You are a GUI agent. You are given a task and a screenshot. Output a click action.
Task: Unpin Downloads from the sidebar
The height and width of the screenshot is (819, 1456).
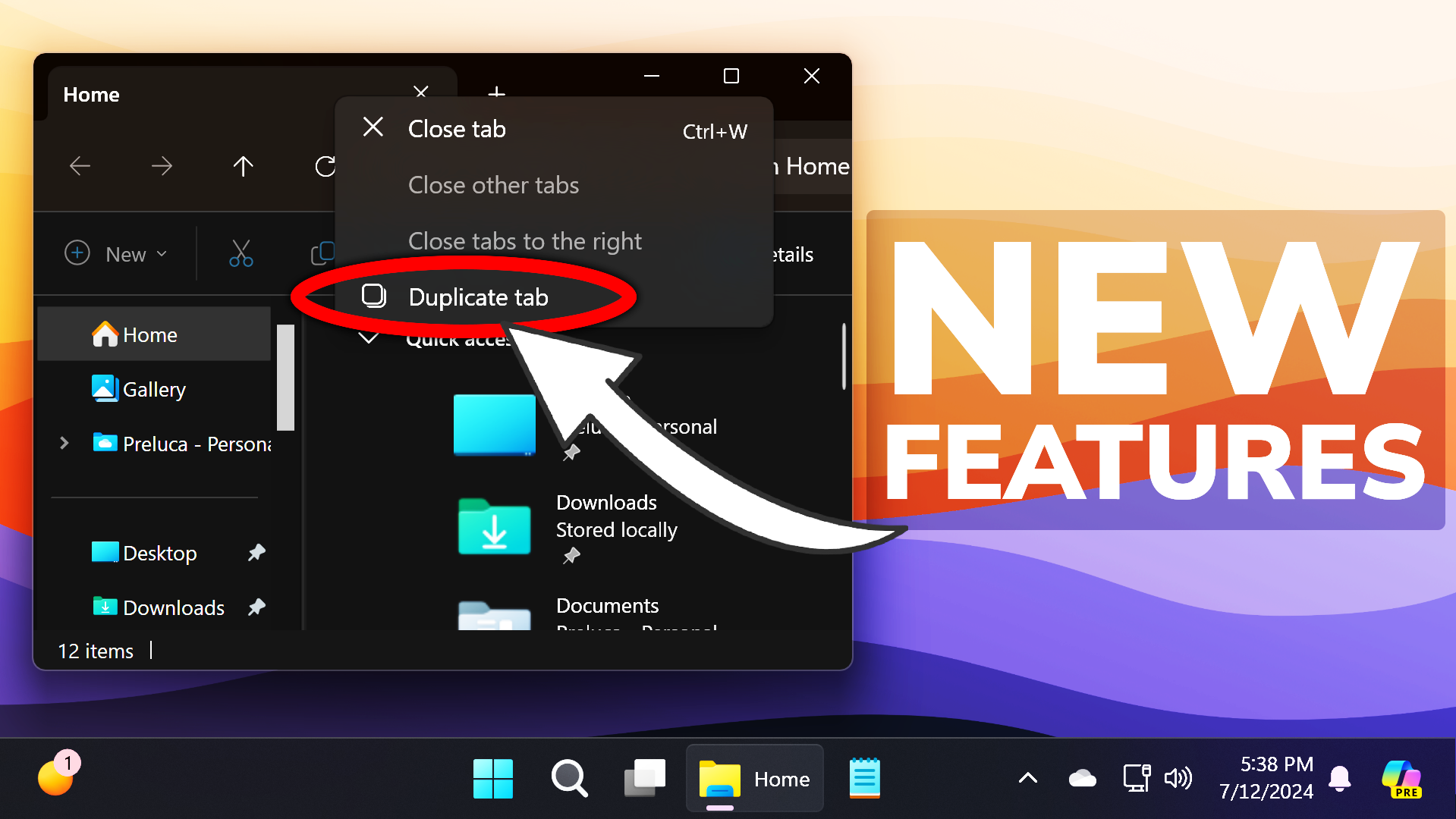coord(256,607)
